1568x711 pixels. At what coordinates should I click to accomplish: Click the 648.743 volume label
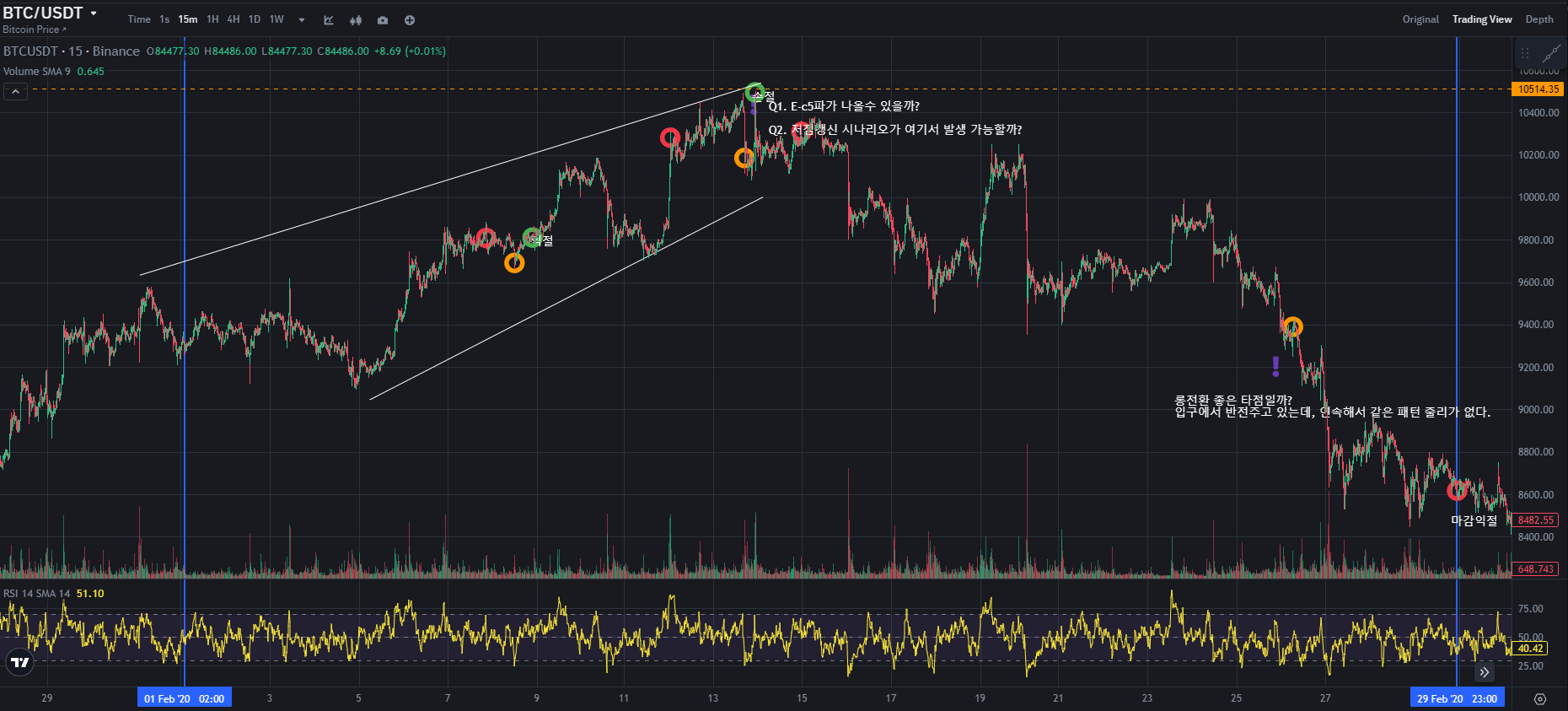pos(1535,569)
